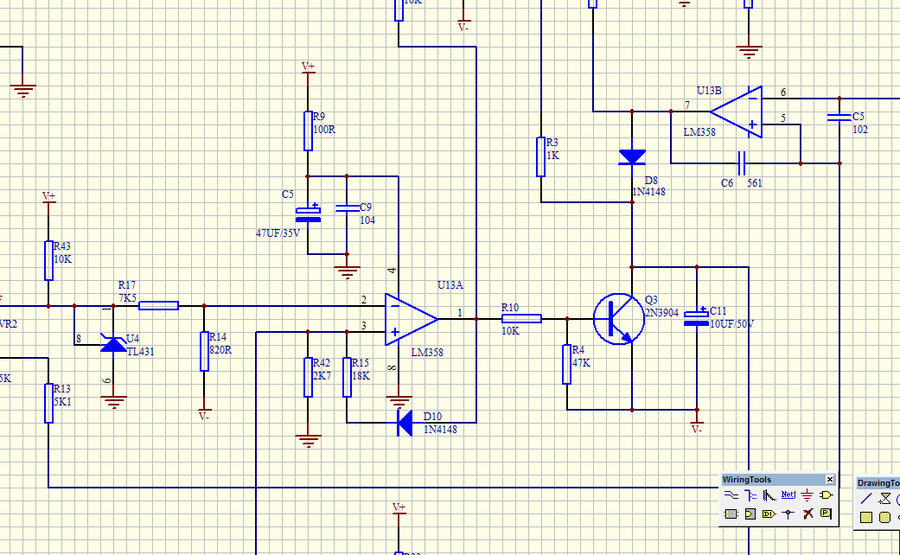Viewport: 900px width, 555px height.
Task: Select the 102 capacitor beside U13B
Action: (x=839, y=118)
